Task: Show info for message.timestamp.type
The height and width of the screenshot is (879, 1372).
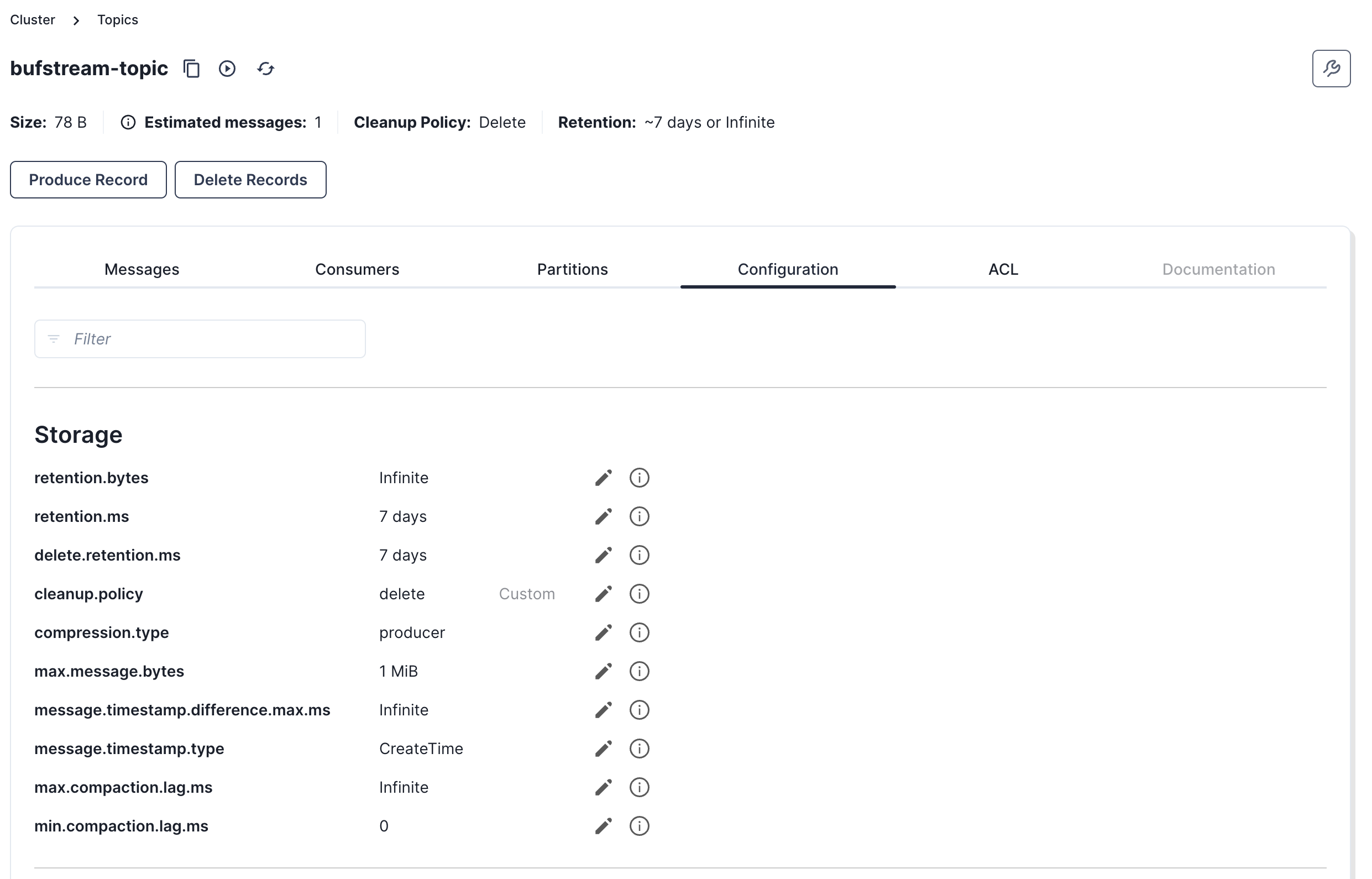Action: [x=639, y=749]
